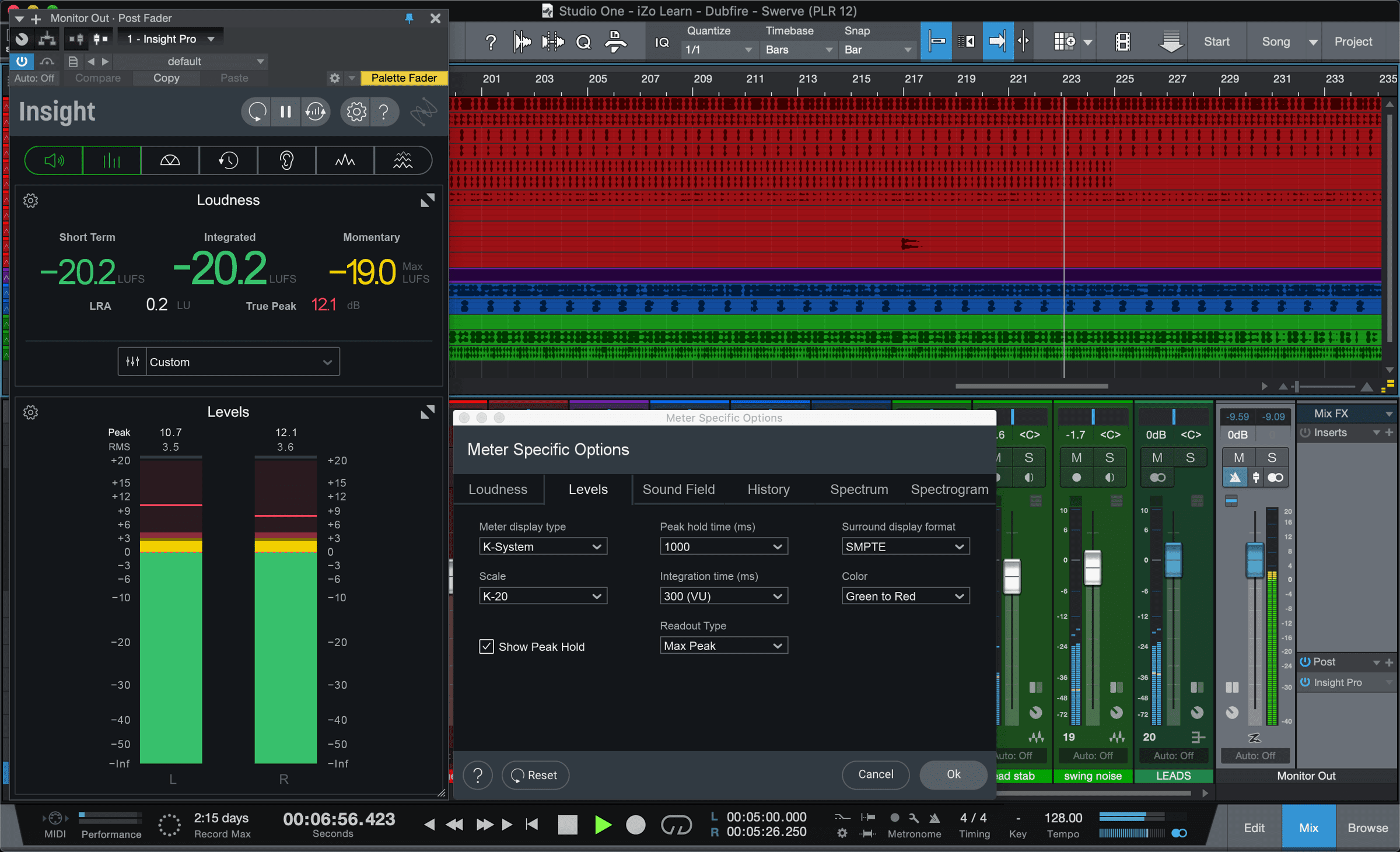Adjust the Monitor Out volume fader

coord(1255,560)
